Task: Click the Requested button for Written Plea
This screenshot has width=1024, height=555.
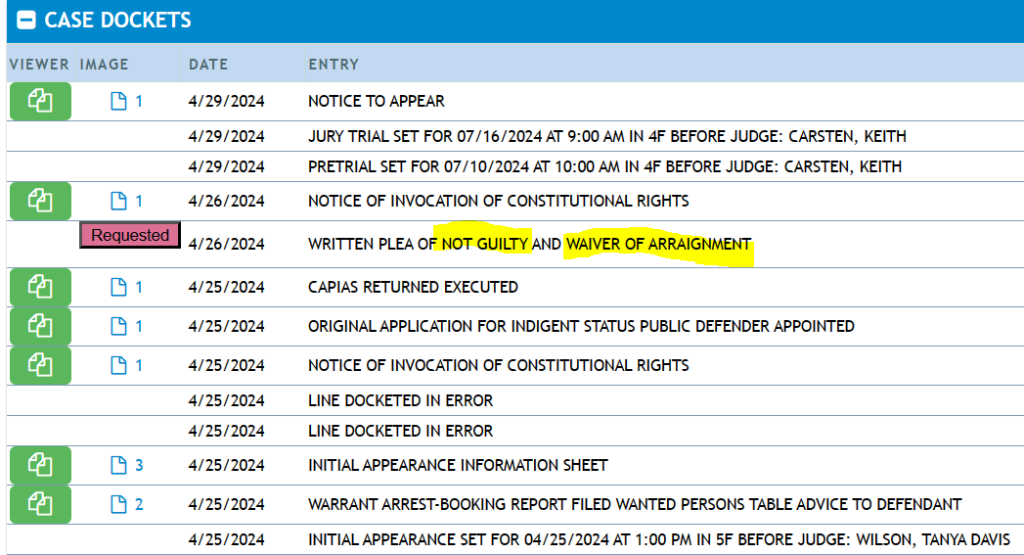Action: click(x=130, y=236)
